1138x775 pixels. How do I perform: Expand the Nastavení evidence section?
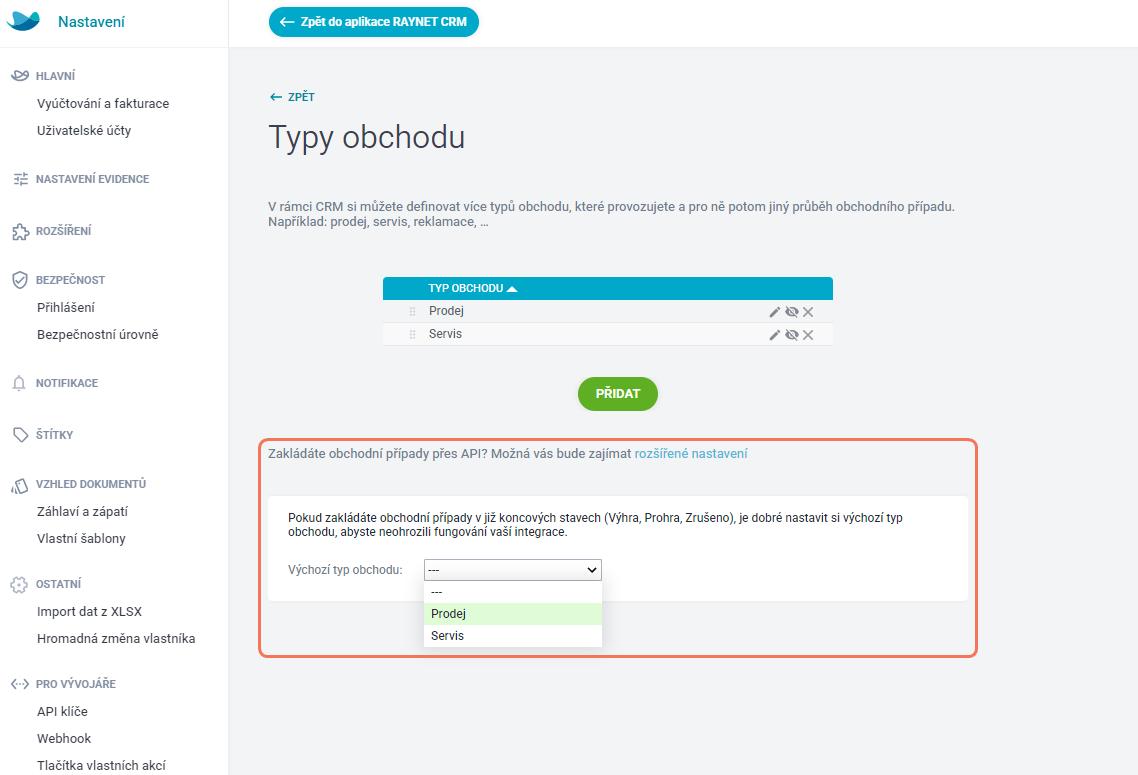coord(92,179)
